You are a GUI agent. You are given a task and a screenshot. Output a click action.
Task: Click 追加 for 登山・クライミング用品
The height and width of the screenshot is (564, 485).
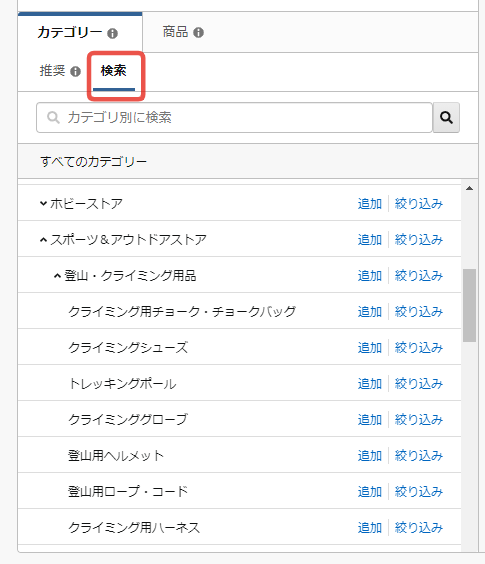370,276
